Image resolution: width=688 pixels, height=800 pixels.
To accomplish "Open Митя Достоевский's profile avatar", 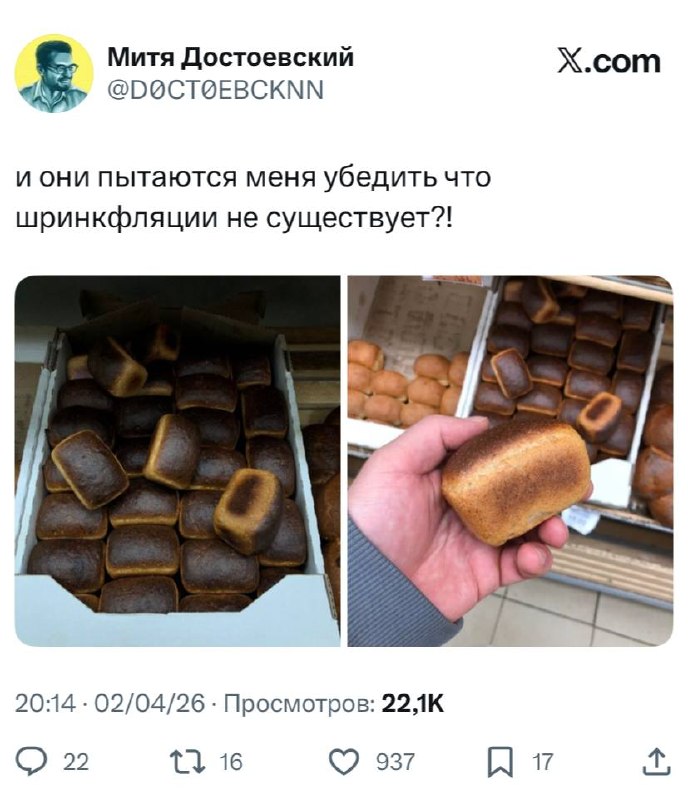I will 54,73.
